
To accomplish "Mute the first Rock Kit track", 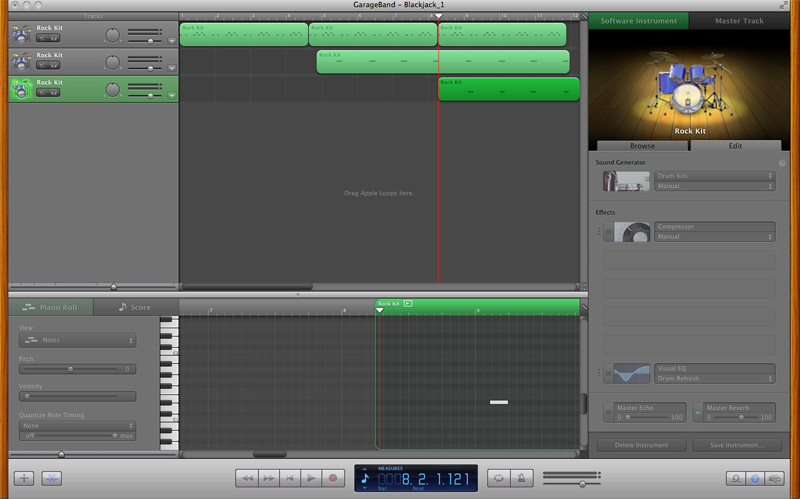I will tap(42, 38).
